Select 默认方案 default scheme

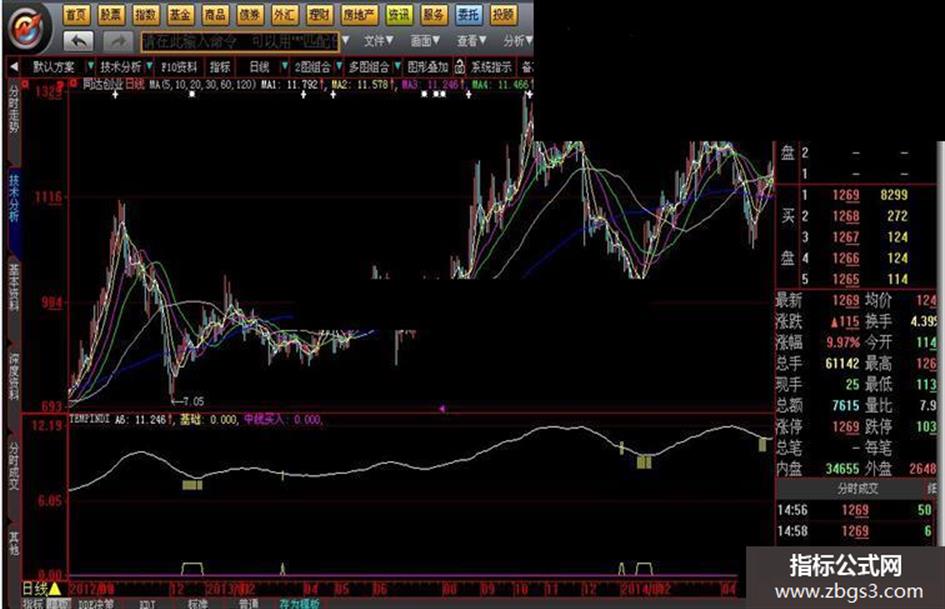(54, 67)
